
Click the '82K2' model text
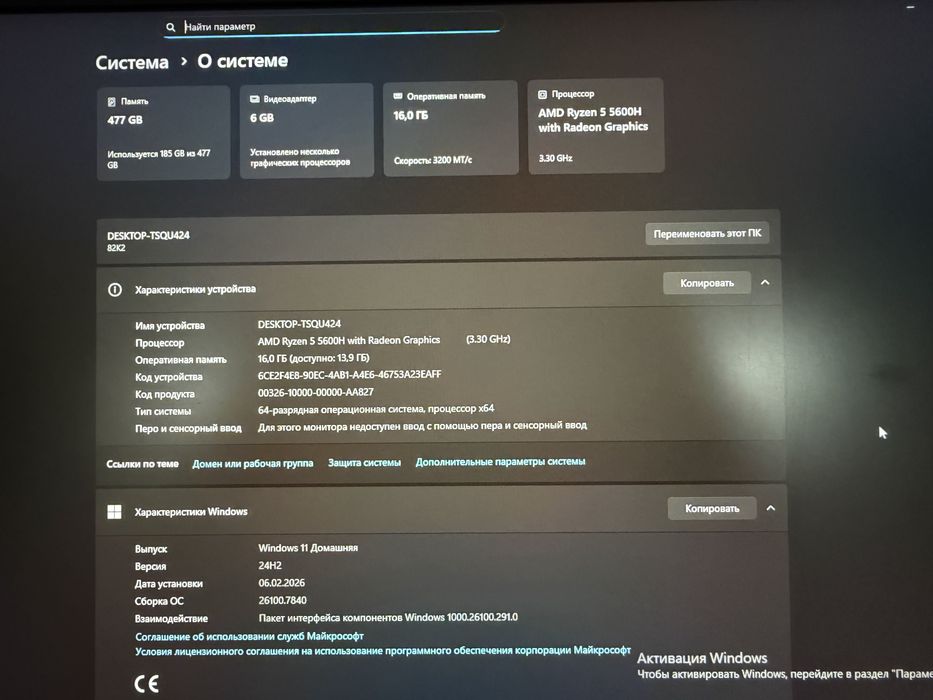tap(116, 248)
